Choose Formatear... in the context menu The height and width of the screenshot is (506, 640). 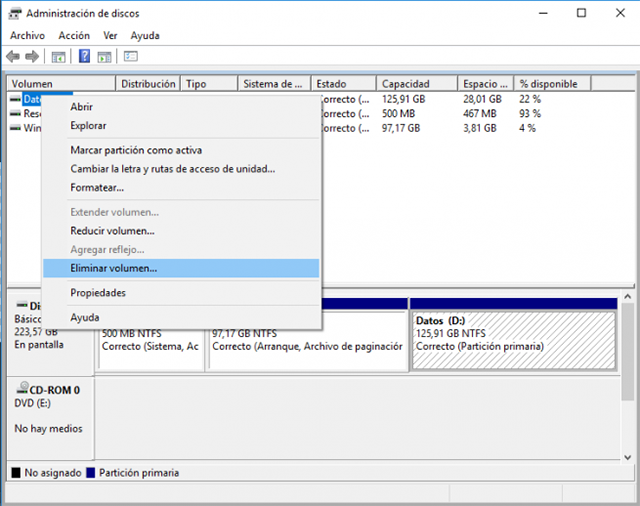coord(180,188)
